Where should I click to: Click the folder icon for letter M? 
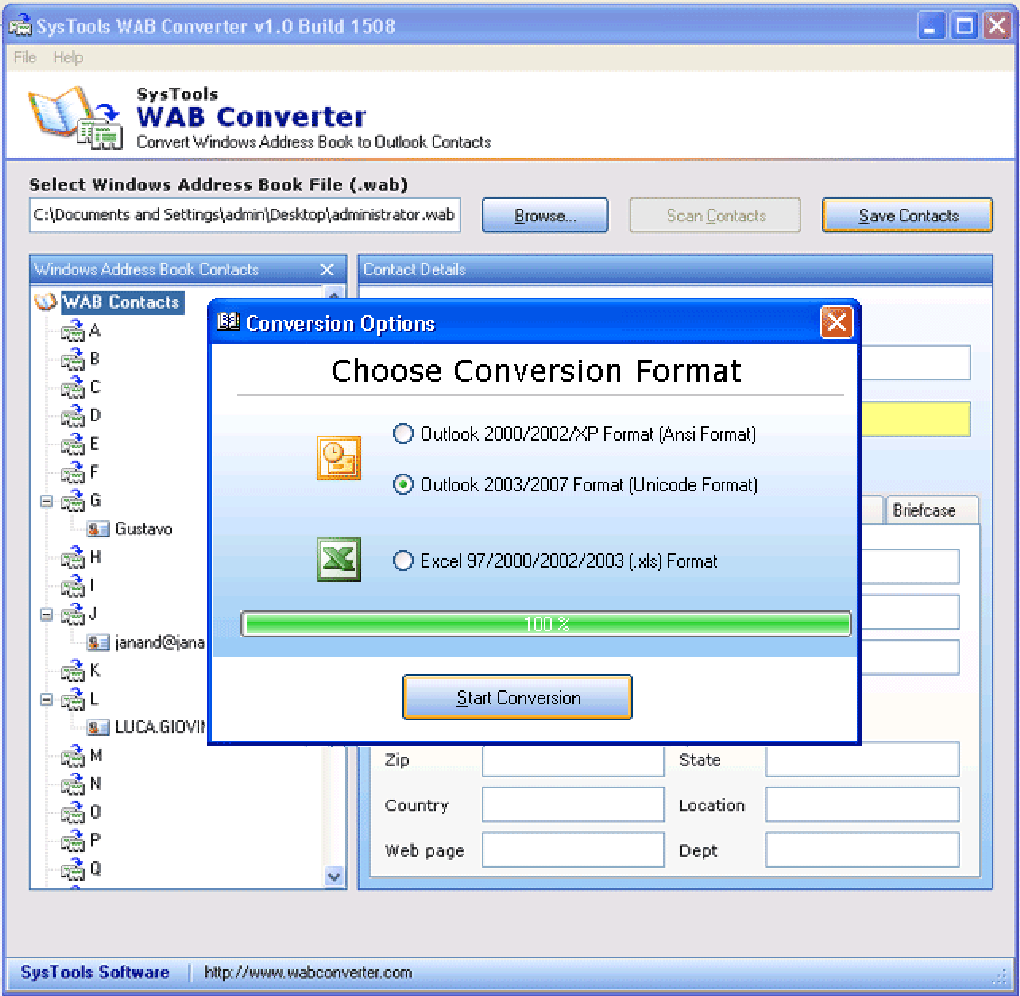click(x=73, y=756)
